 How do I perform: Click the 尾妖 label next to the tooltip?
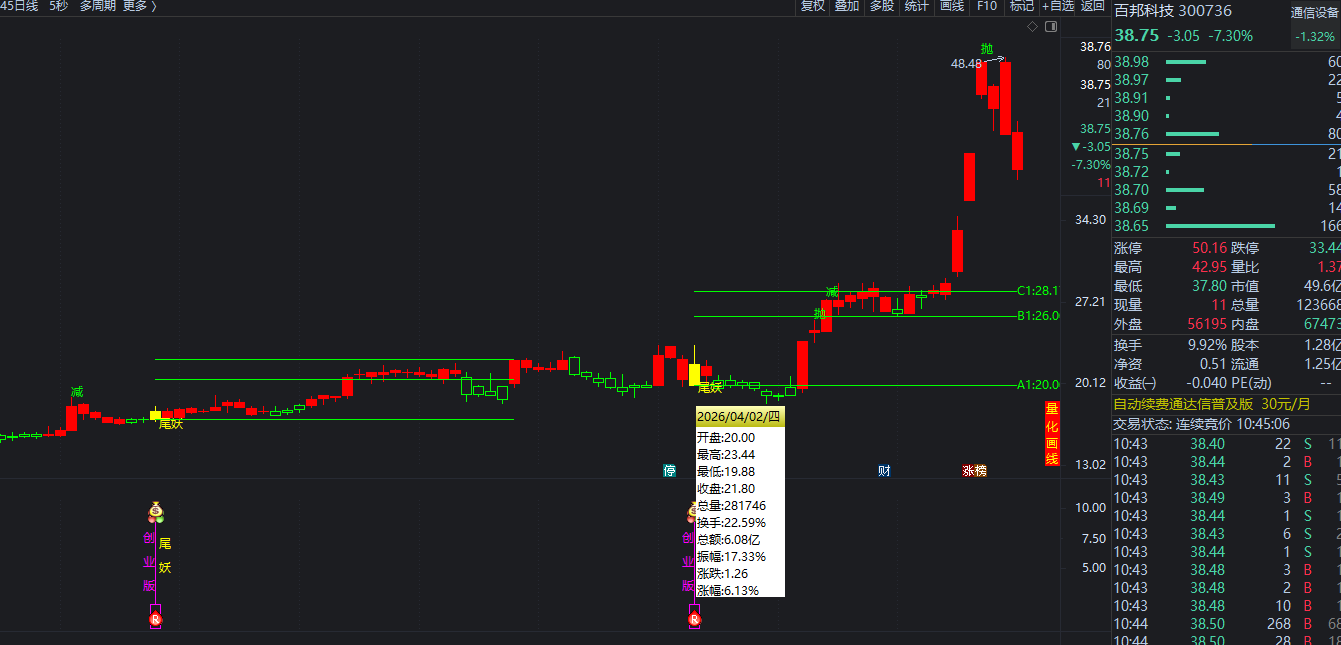[709, 388]
